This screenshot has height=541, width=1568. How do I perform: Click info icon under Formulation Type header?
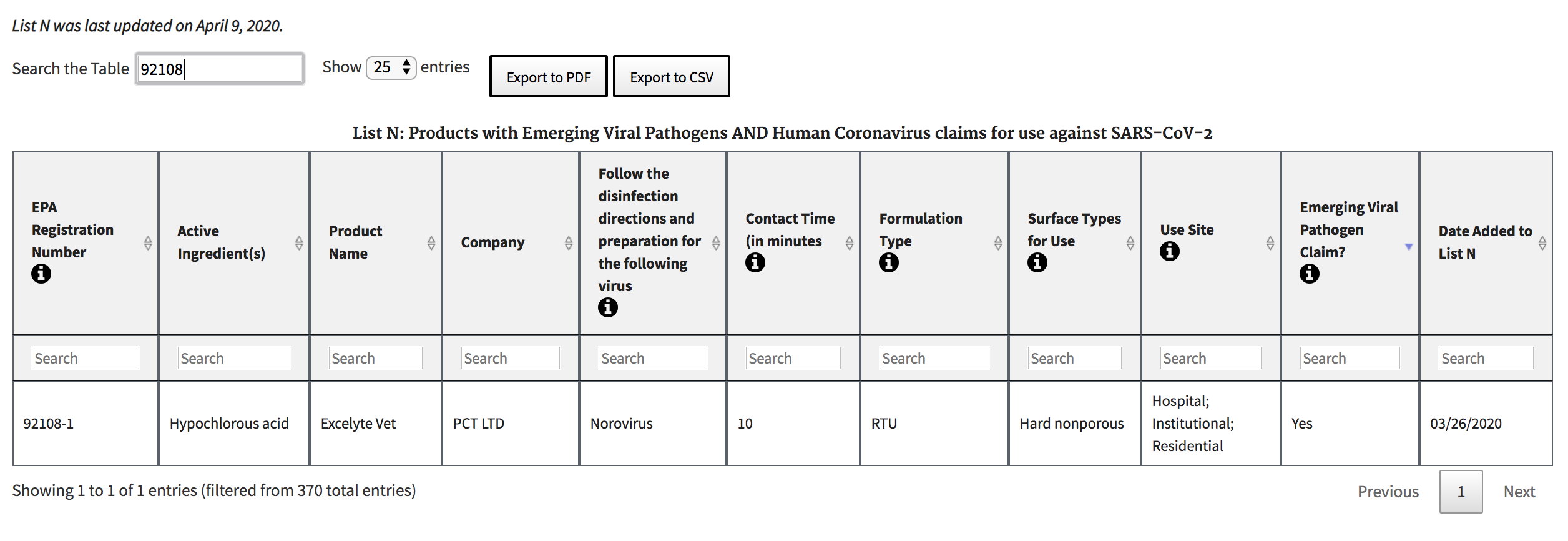(x=888, y=262)
